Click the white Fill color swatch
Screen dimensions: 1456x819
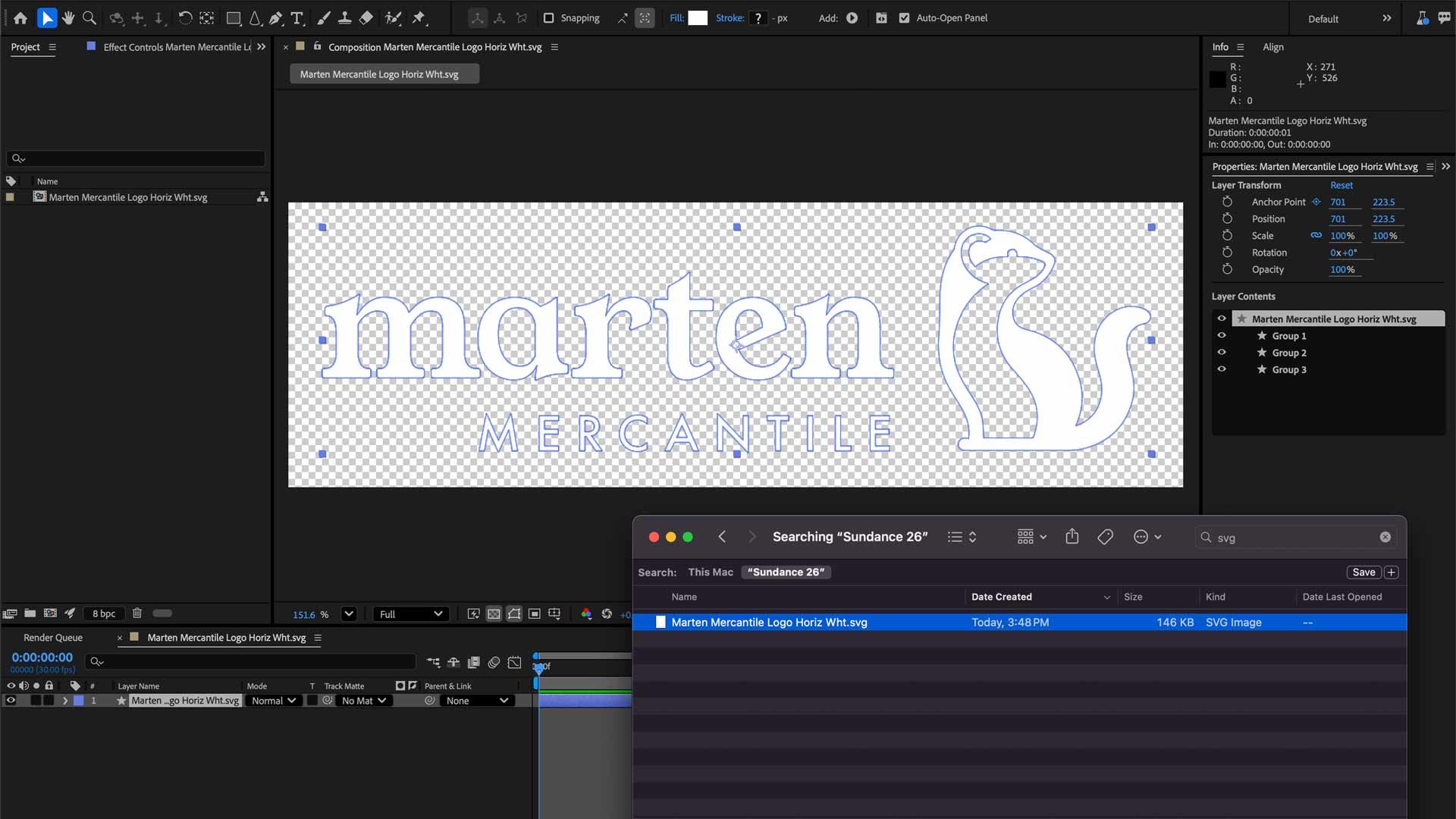pos(698,17)
